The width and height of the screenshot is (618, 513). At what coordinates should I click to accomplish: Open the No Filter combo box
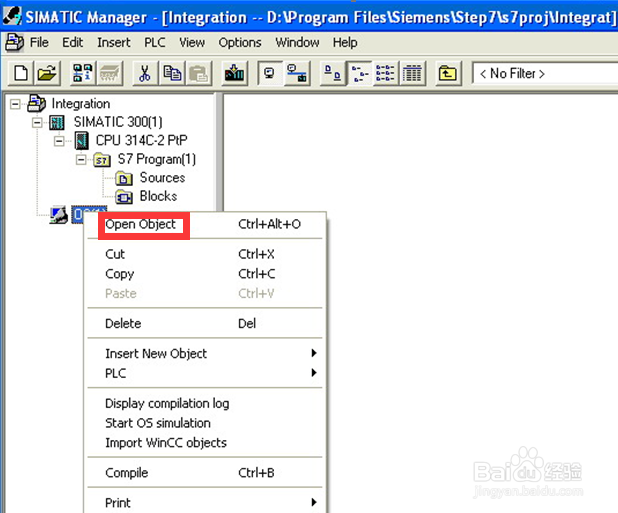(x=545, y=73)
